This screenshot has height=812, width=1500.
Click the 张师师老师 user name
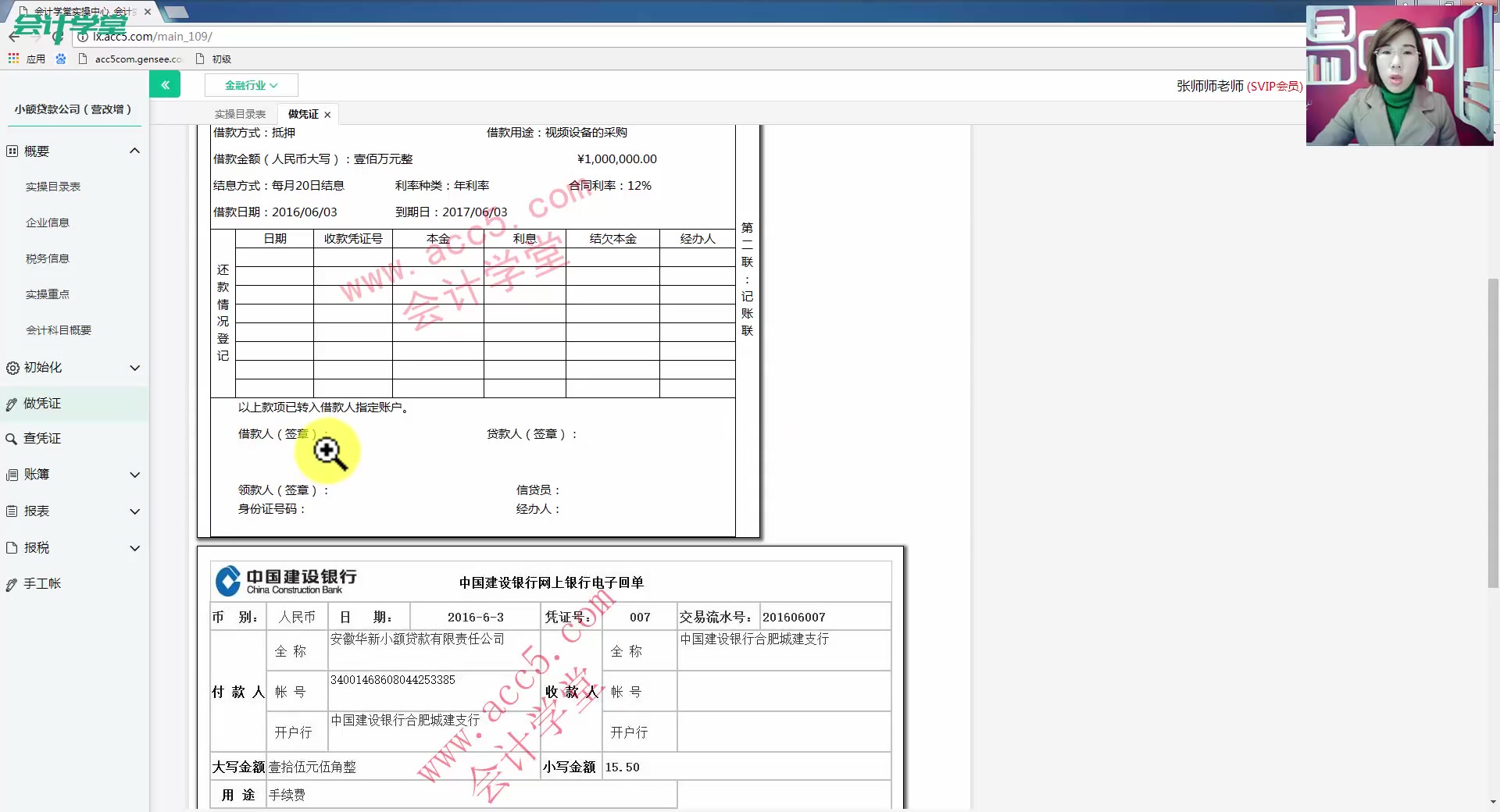(1209, 86)
